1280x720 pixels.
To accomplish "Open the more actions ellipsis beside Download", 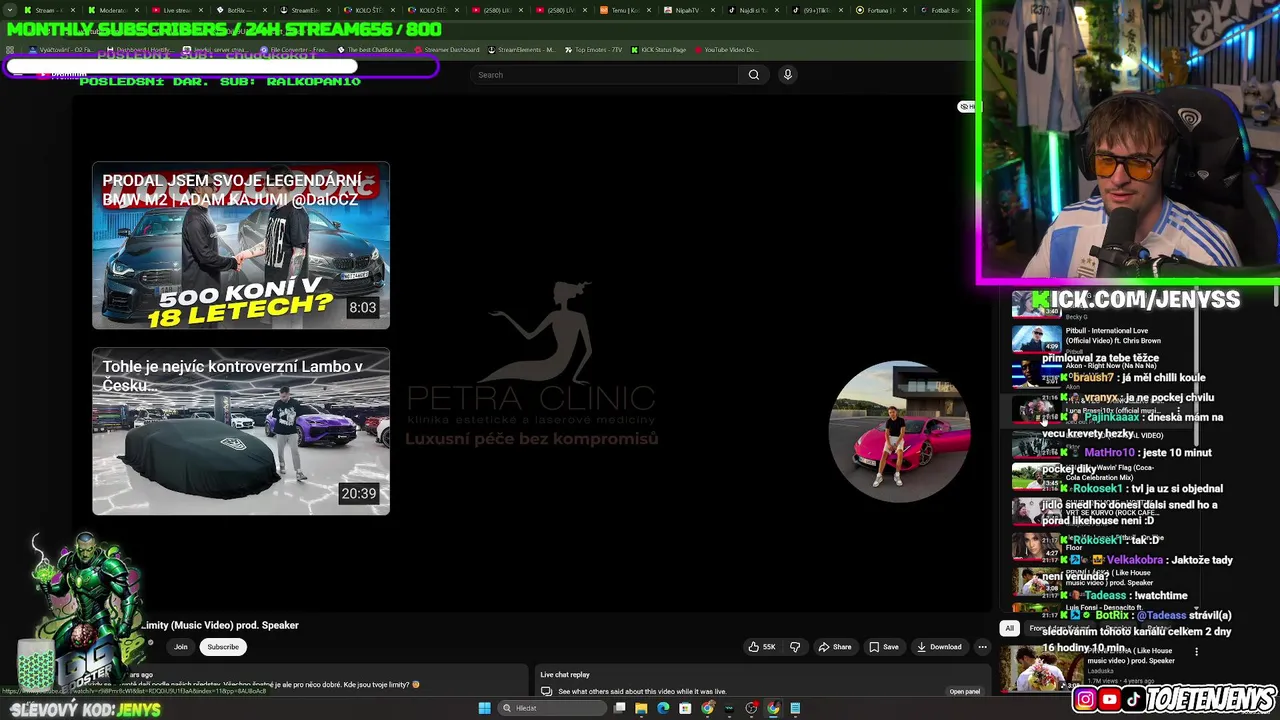I will [982, 647].
